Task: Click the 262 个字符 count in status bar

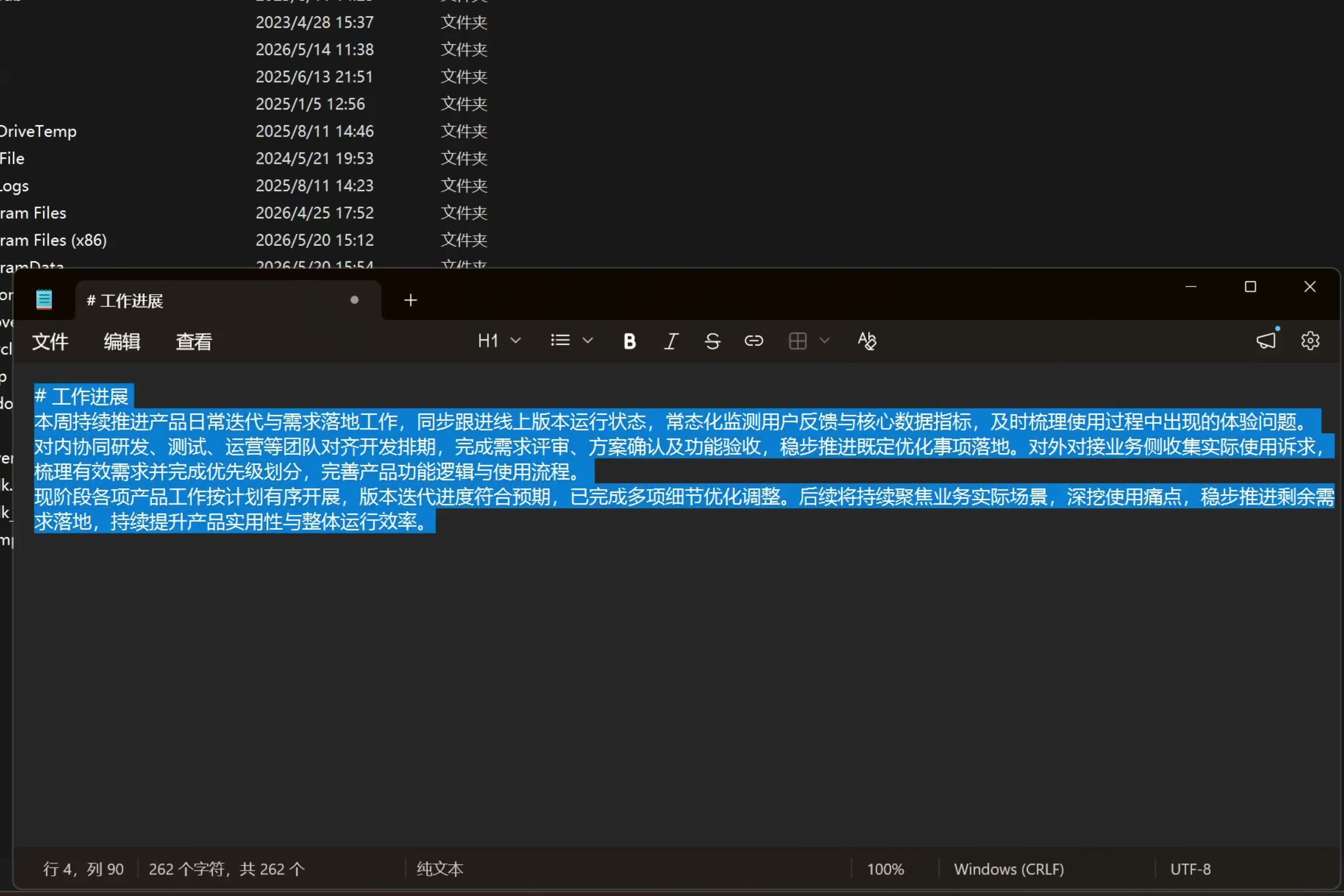Action: (227, 869)
